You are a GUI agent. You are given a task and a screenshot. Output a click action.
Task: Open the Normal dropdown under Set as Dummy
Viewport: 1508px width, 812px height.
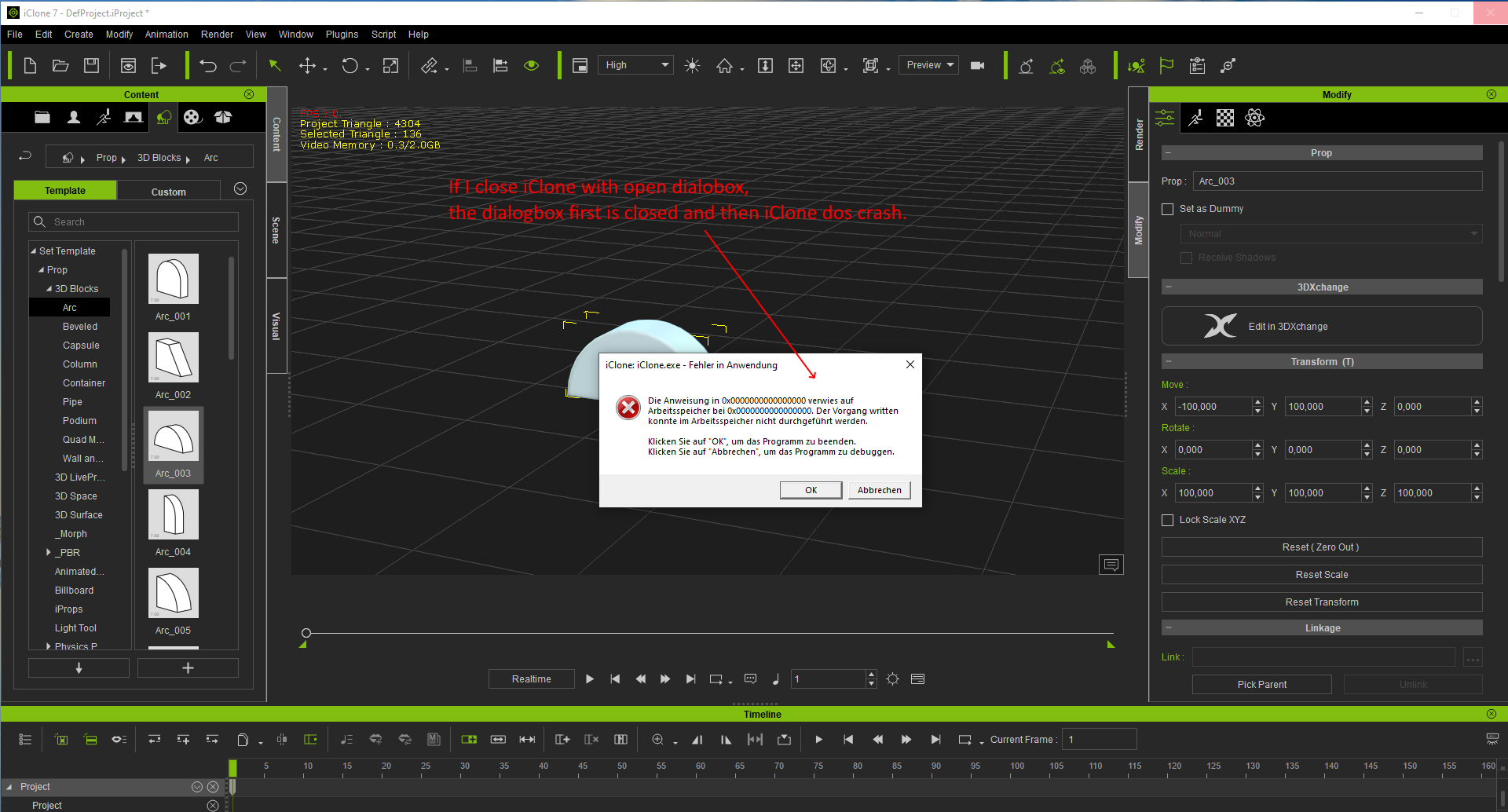click(x=1331, y=234)
